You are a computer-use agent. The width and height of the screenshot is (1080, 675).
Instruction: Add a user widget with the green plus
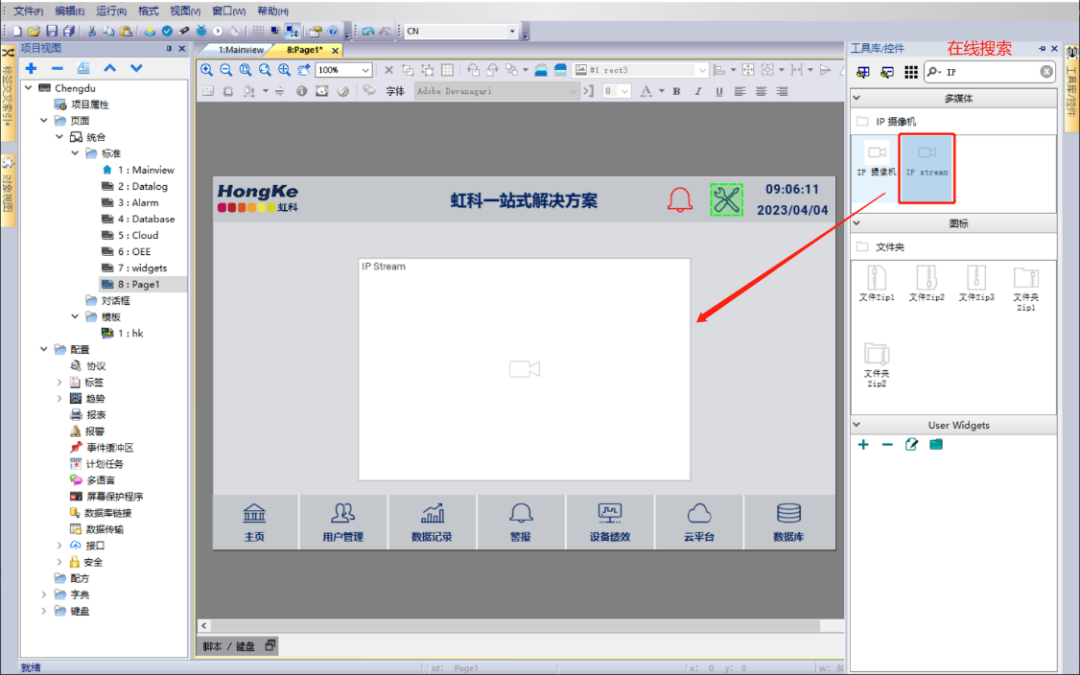coord(863,445)
